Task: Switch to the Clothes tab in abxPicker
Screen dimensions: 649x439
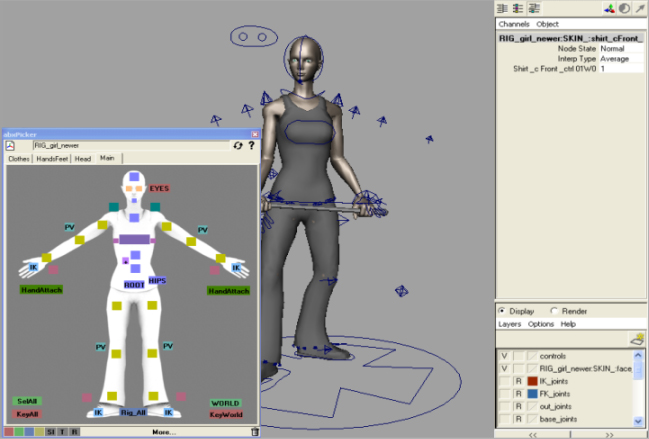Action: click(x=19, y=158)
